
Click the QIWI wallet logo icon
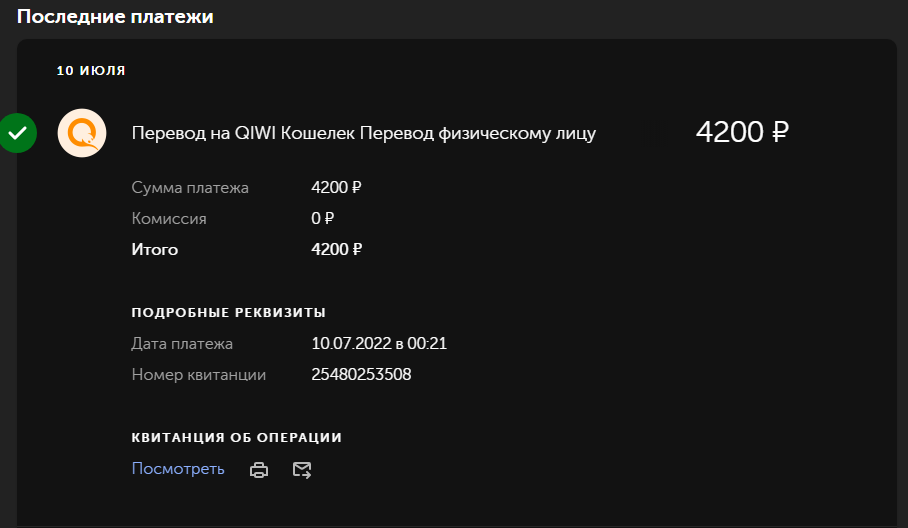82,133
